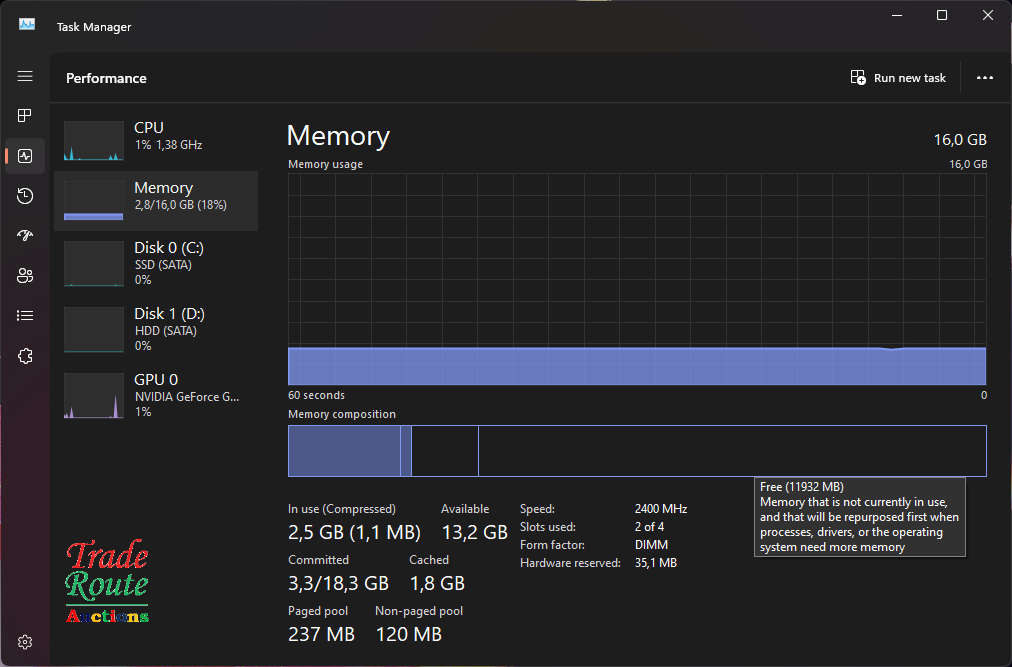Select the CPU performance entry
Viewport: 1012px width, 667px height.
(x=155, y=141)
